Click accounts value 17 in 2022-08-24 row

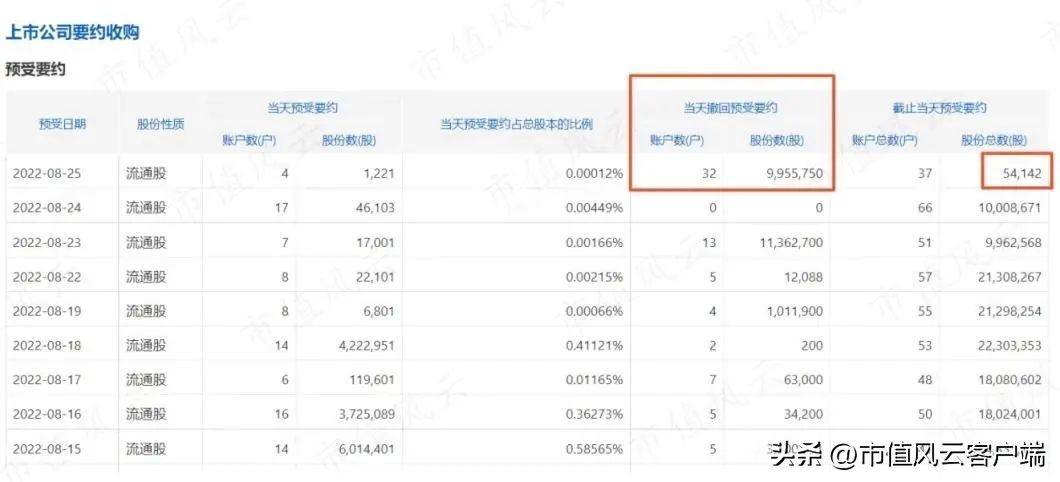(x=281, y=208)
